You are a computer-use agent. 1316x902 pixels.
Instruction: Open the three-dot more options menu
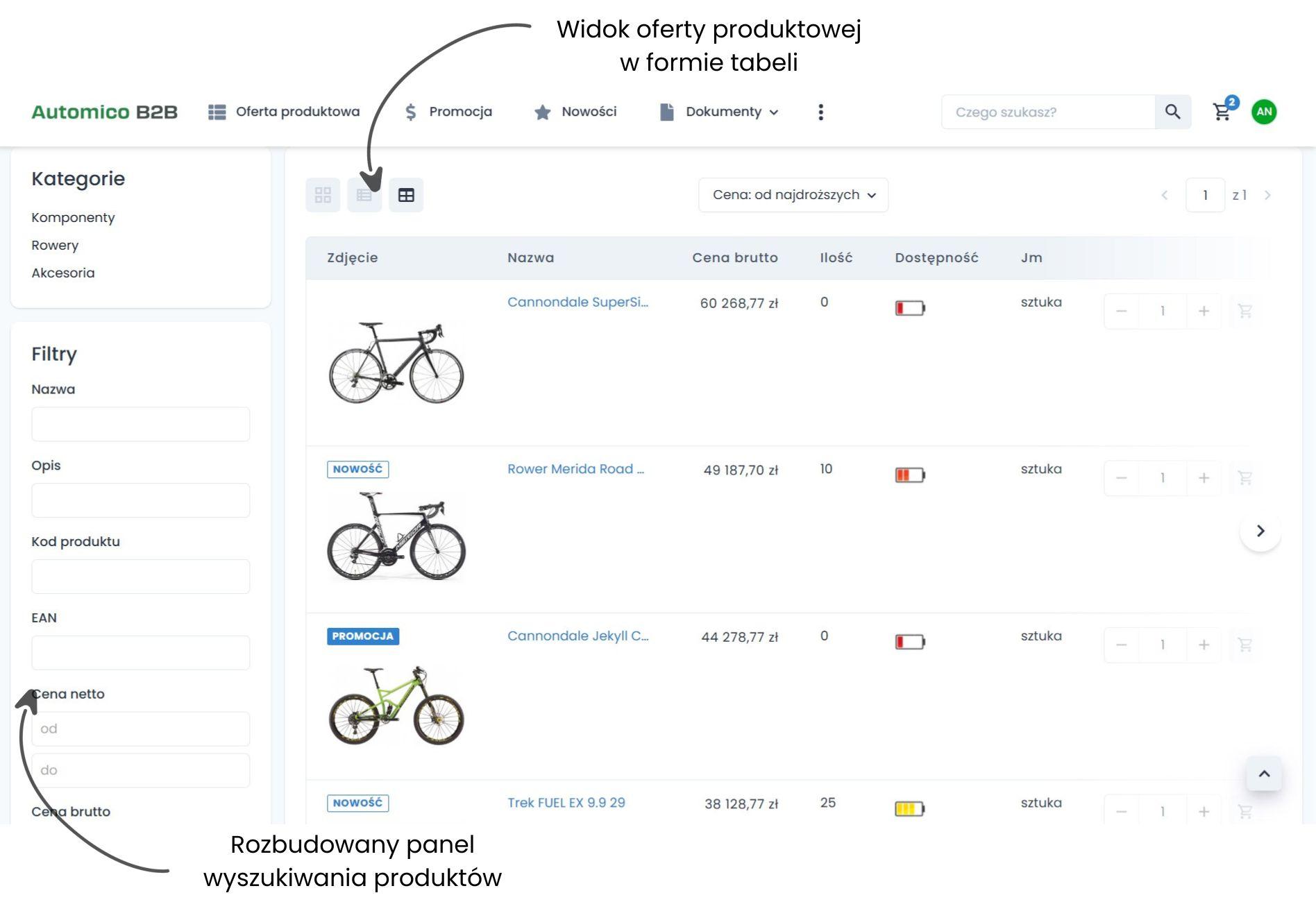(820, 112)
